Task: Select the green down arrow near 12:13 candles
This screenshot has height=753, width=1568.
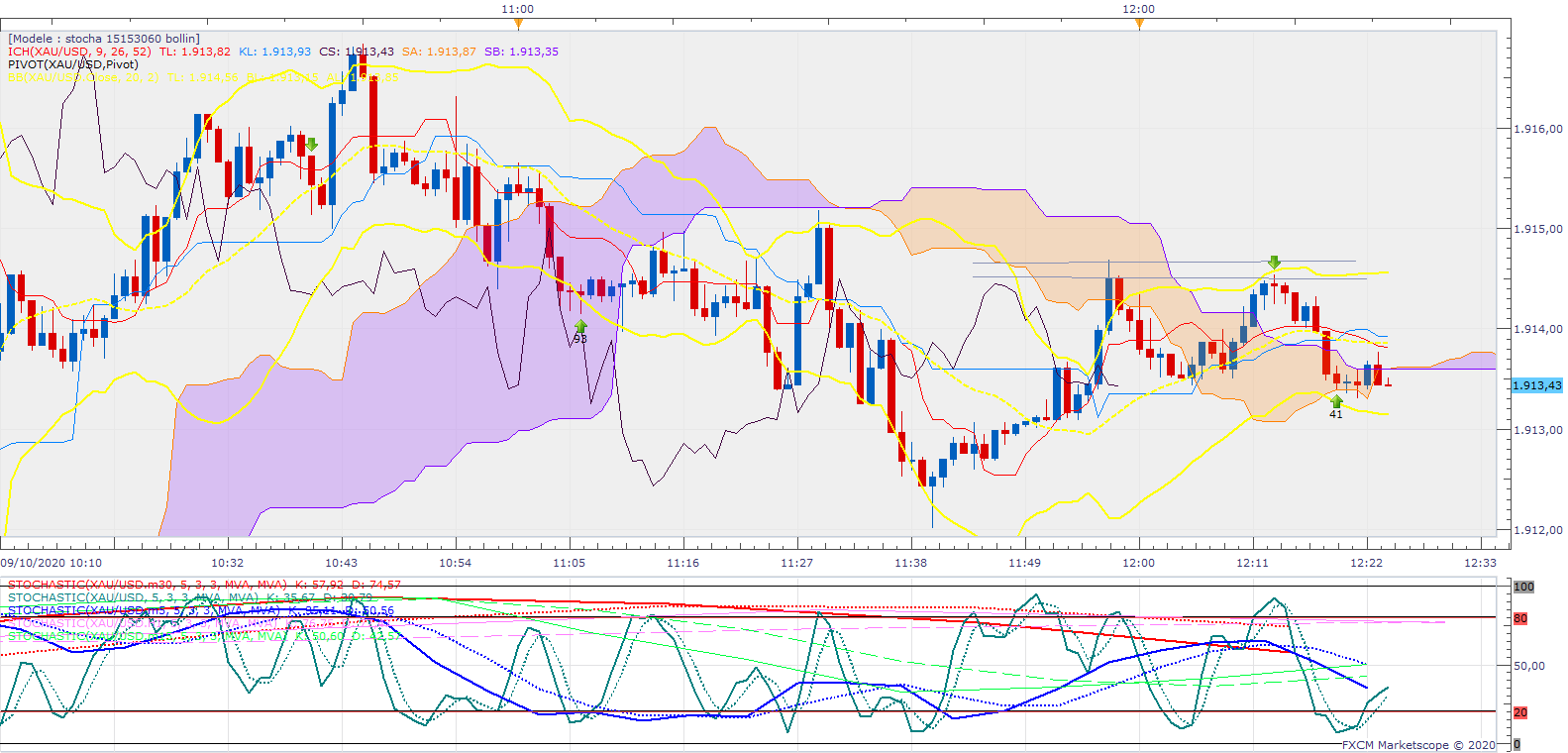Action: (x=1275, y=263)
